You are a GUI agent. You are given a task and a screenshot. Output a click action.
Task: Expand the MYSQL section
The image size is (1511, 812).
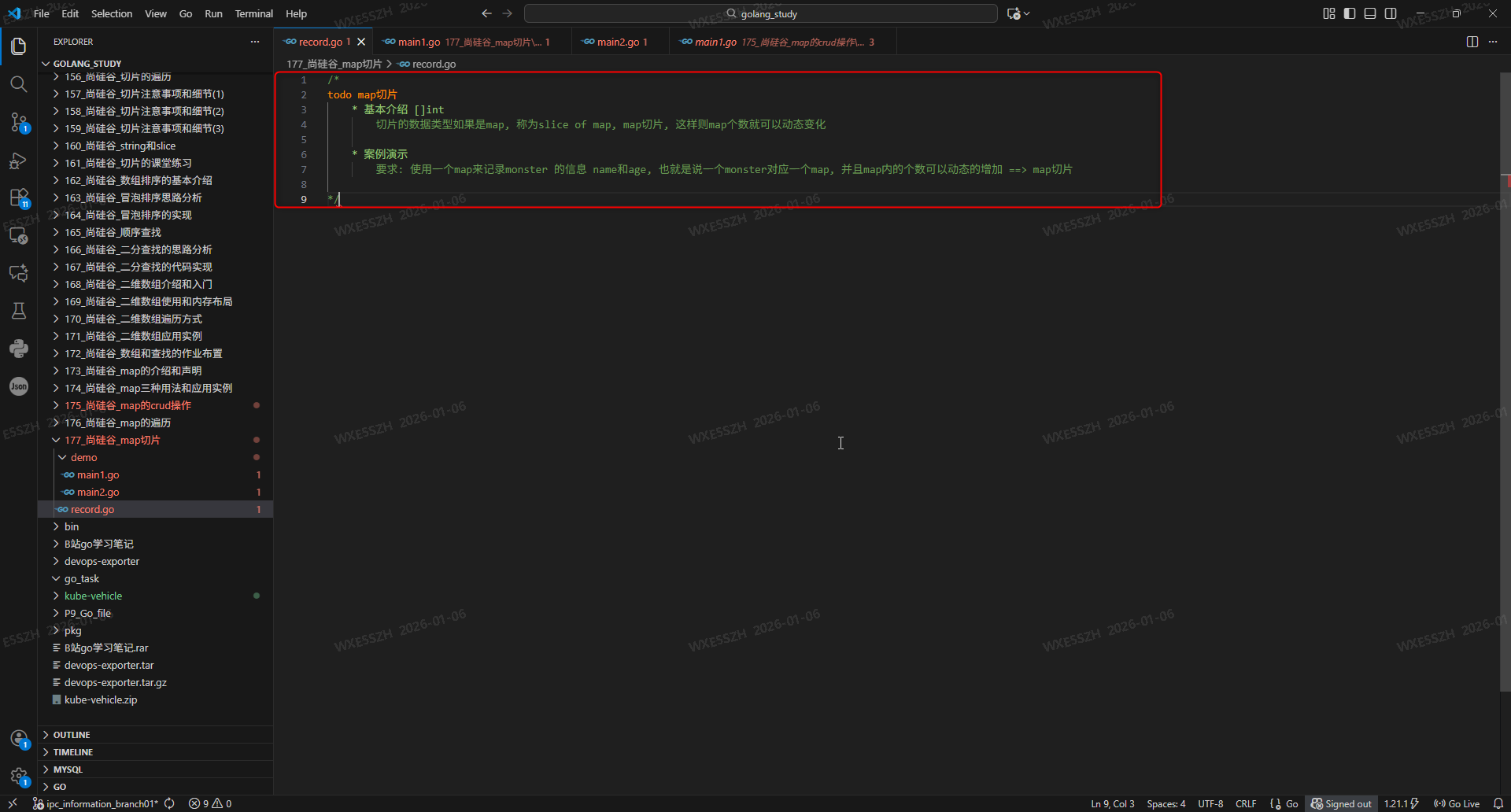pyautogui.click(x=155, y=769)
